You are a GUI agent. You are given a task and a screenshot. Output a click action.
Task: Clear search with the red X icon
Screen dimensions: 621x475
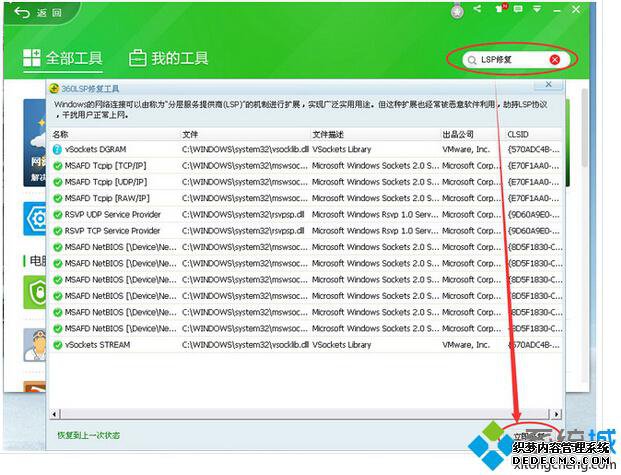(555, 59)
